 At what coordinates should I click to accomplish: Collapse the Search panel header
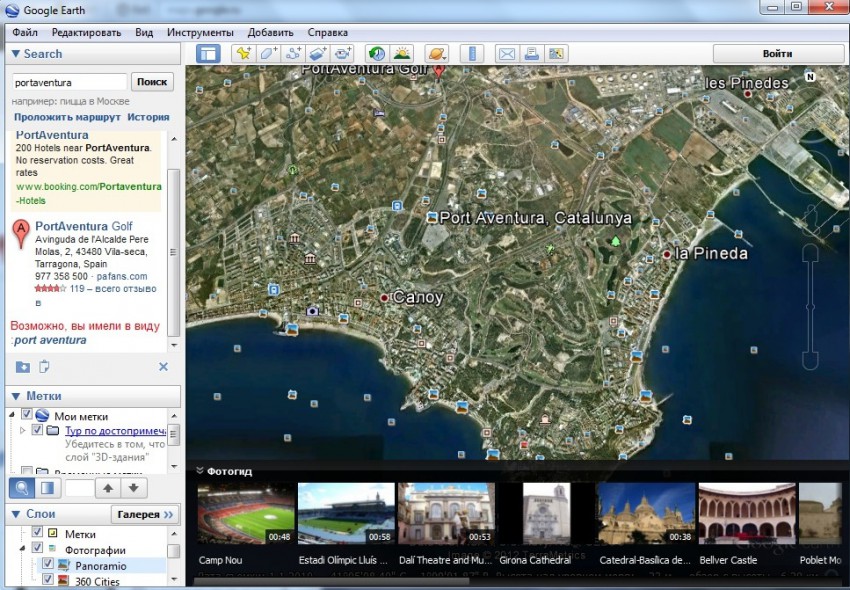click(14, 54)
